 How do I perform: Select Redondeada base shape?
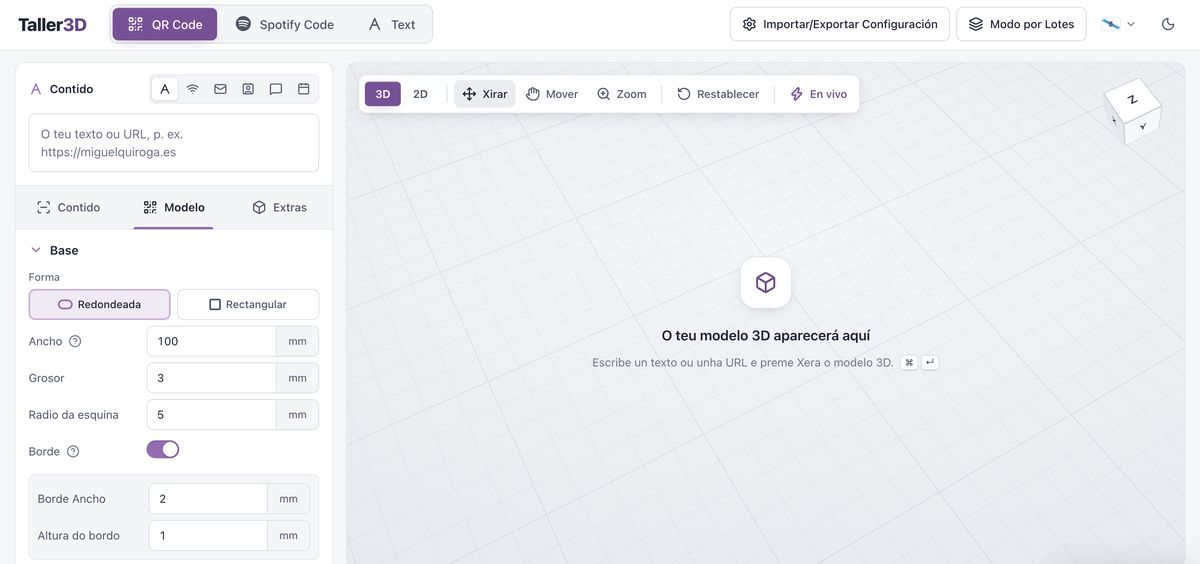100,304
